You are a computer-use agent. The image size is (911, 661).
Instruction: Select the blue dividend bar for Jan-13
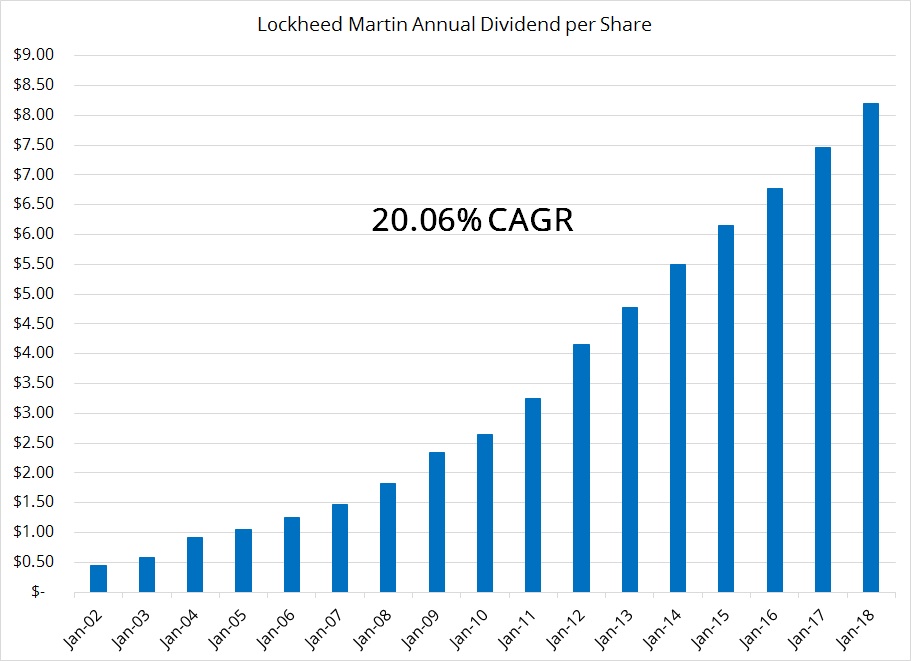(x=630, y=450)
